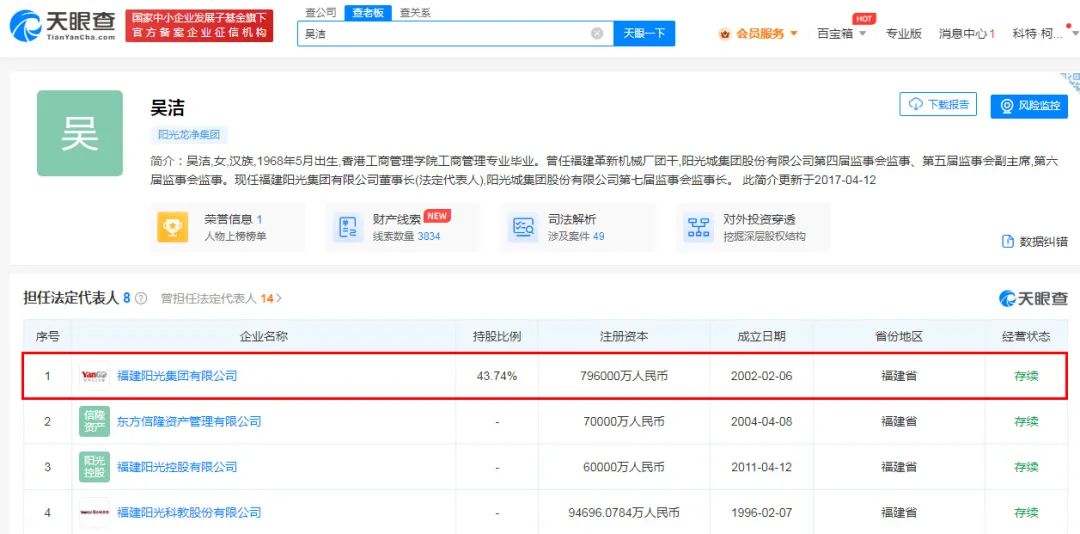Screen dimensions: 1080x534
Task: Click 存续 status in row 1
Action: point(1026,376)
